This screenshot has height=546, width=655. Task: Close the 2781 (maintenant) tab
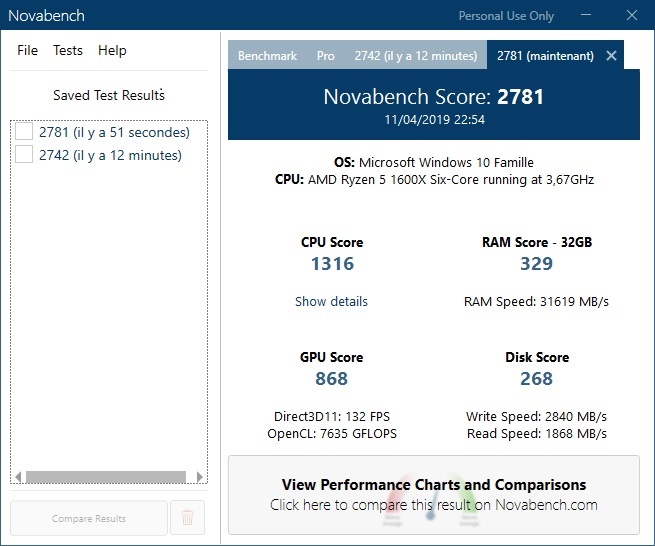tap(612, 56)
